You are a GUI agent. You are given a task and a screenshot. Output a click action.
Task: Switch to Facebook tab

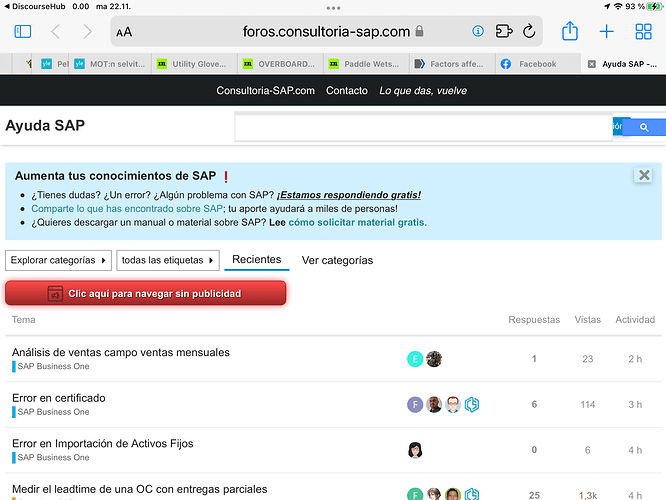pyautogui.click(x=538, y=64)
